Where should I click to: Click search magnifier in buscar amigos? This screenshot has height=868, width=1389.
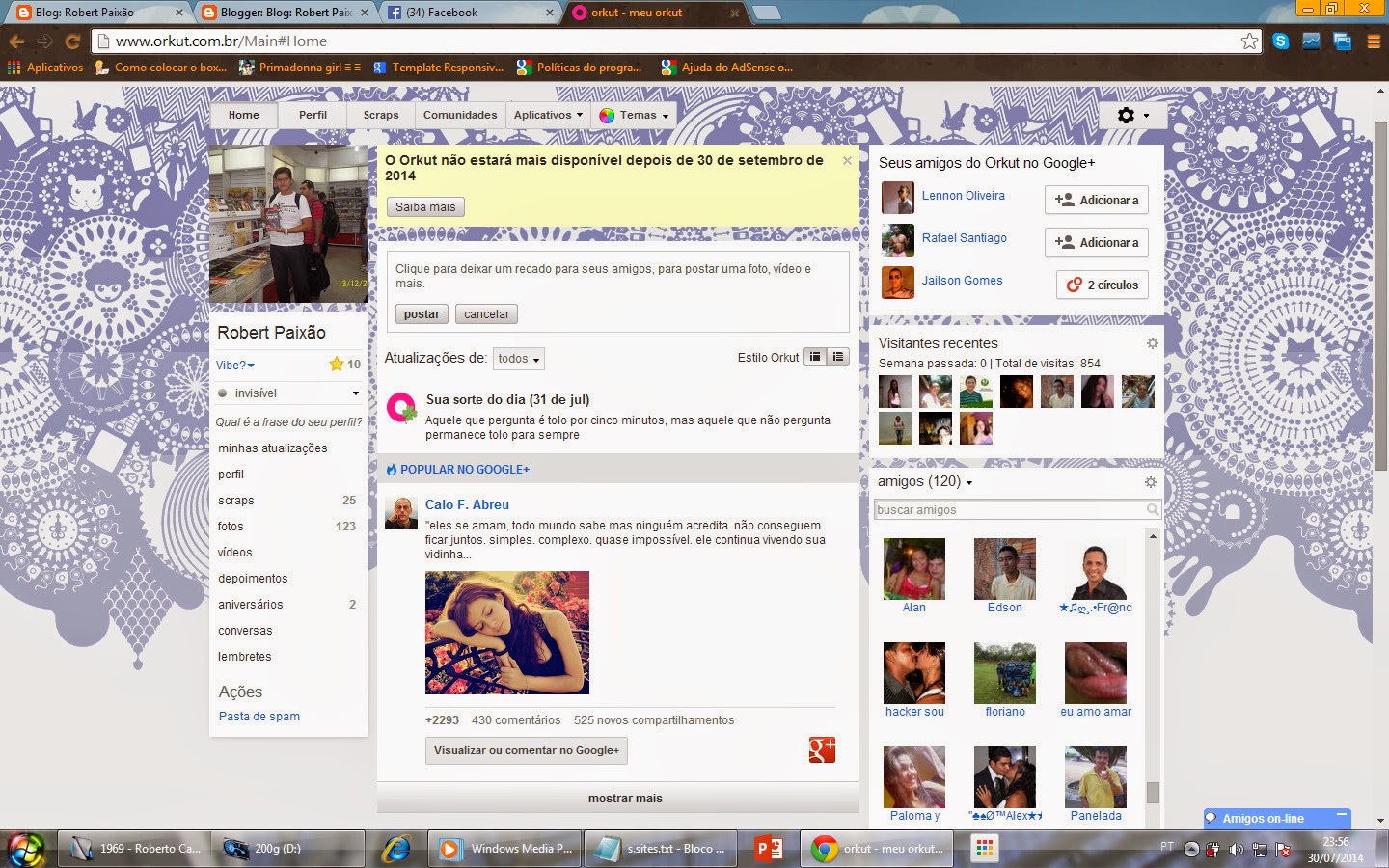[x=1152, y=509]
